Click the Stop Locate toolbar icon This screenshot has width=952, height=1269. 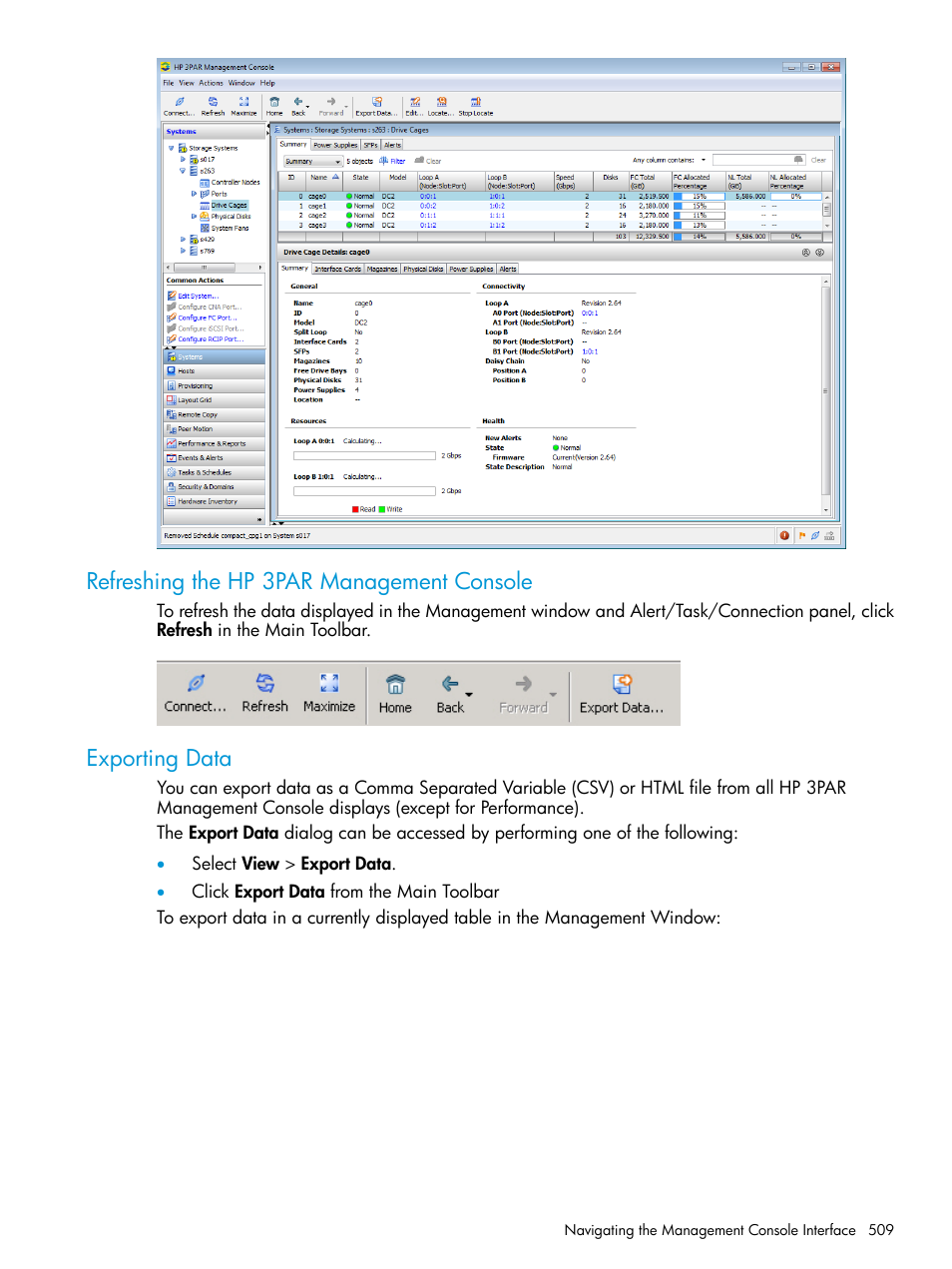pos(476,102)
